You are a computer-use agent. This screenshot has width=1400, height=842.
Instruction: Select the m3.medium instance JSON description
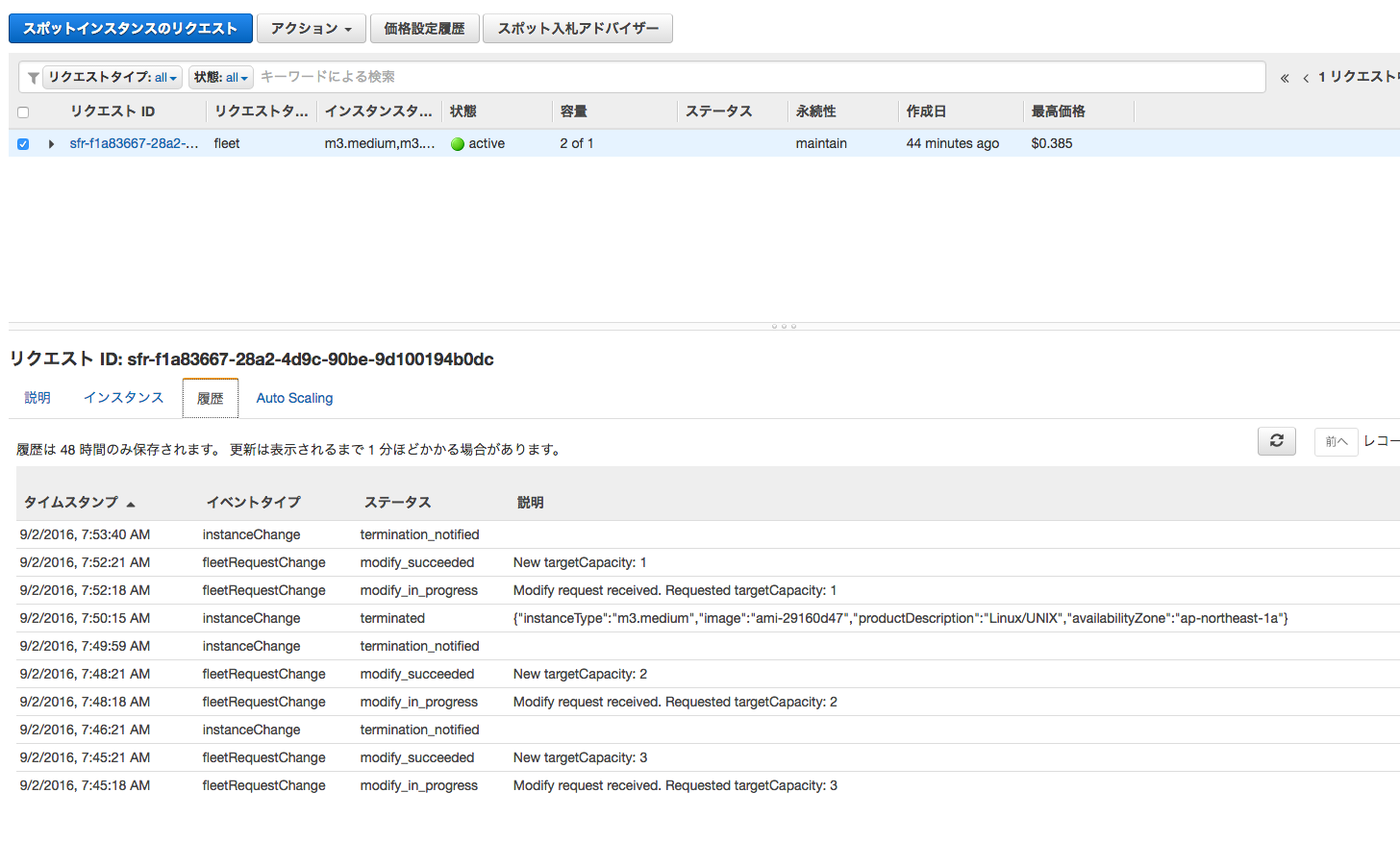point(901,618)
